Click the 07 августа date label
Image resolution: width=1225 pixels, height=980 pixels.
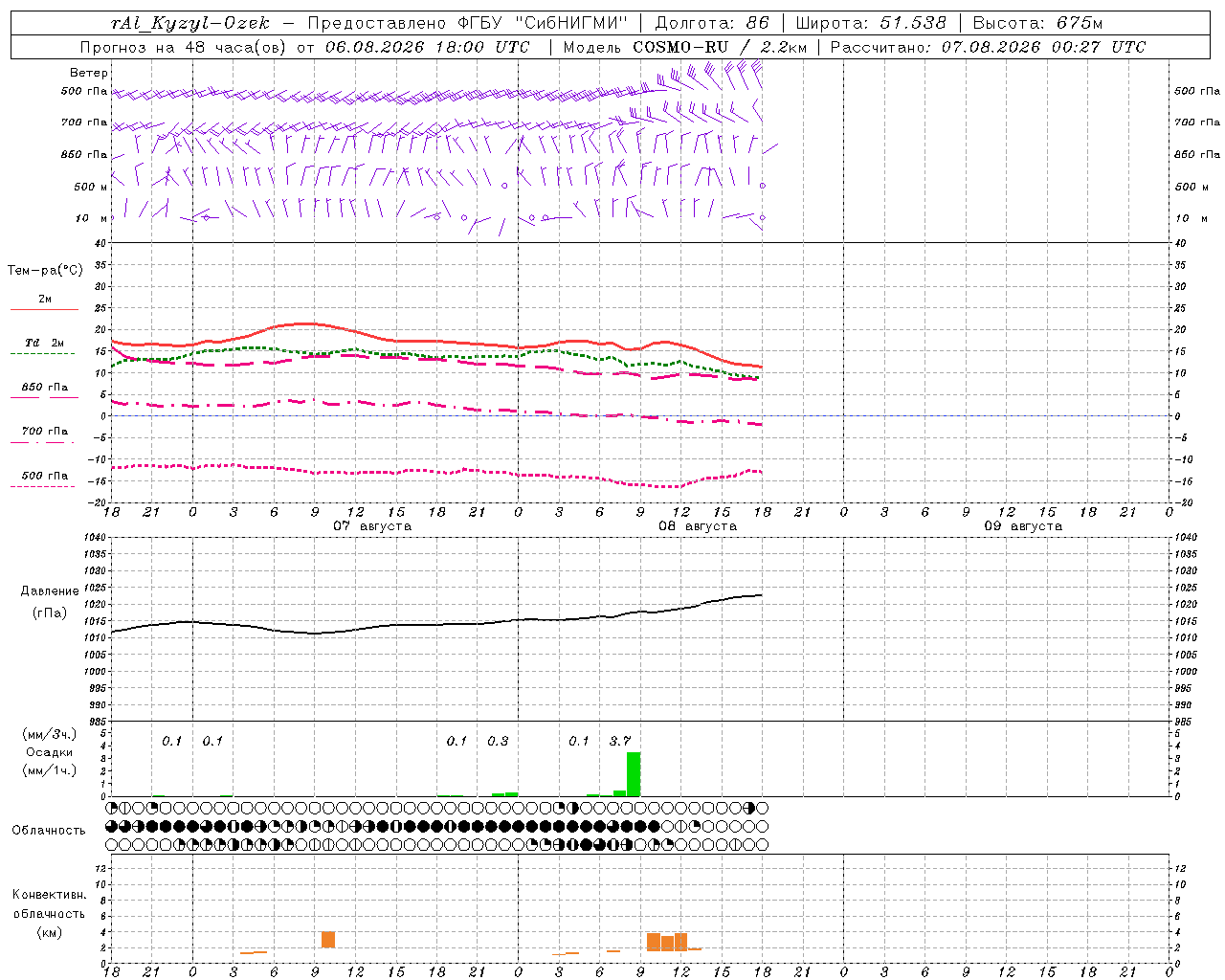click(x=372, y=526)
